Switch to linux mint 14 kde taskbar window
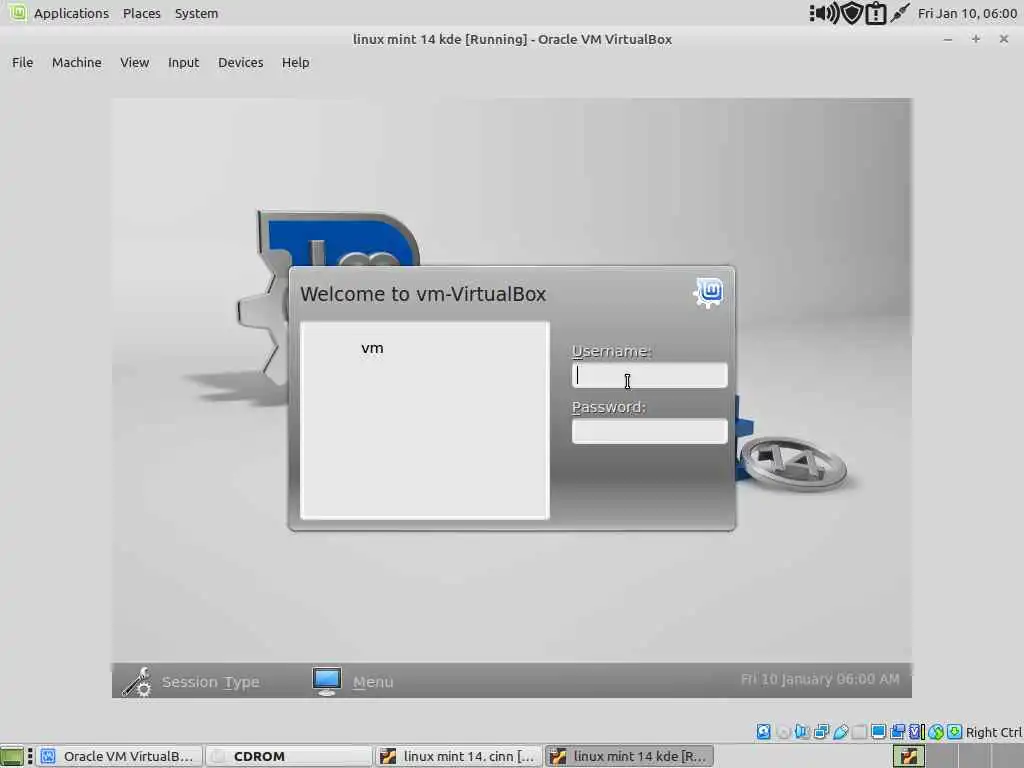This screenshot has width=1024, height=768. pos(630,756)
